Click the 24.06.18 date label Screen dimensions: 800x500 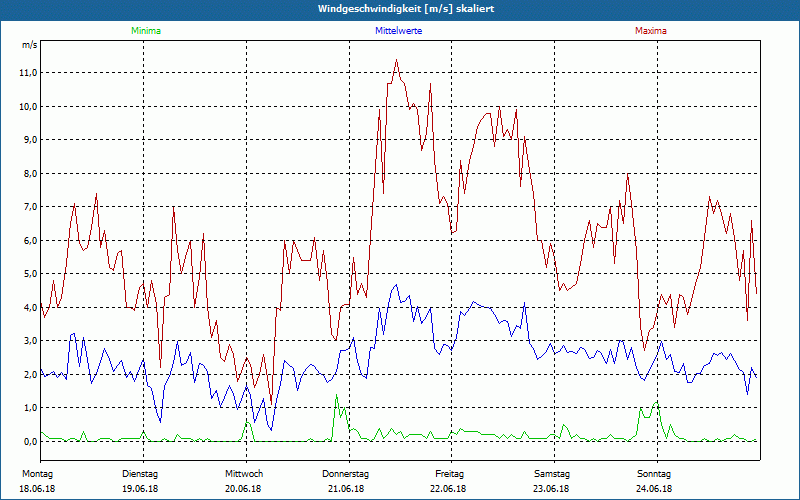click(655, 489)
